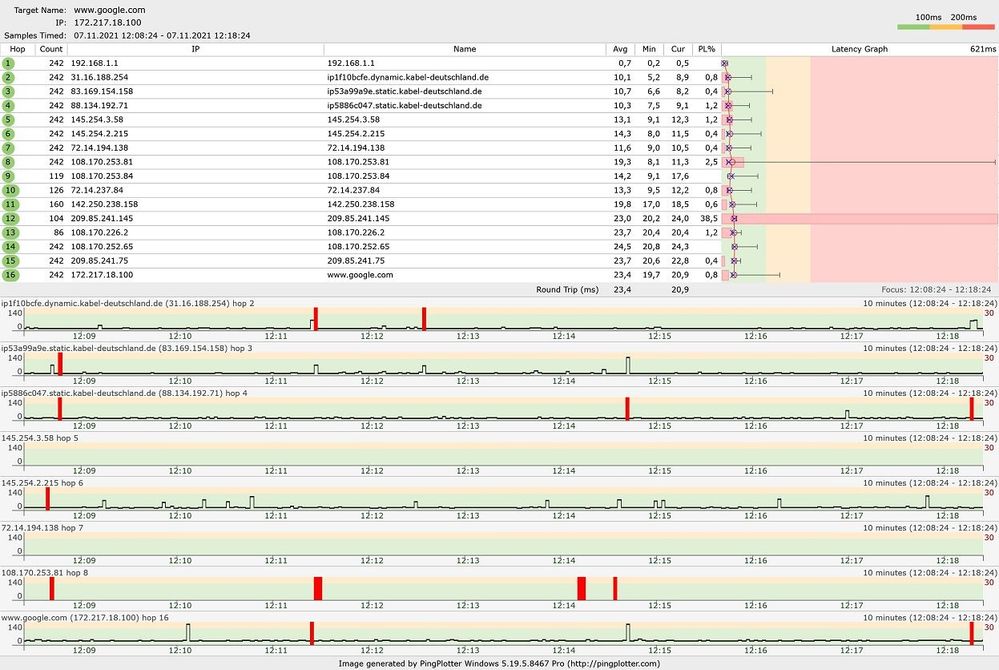Click 31.16.188.254 in the IP column
This screenshot has width=999, height=670.
[x=99, y=77]
